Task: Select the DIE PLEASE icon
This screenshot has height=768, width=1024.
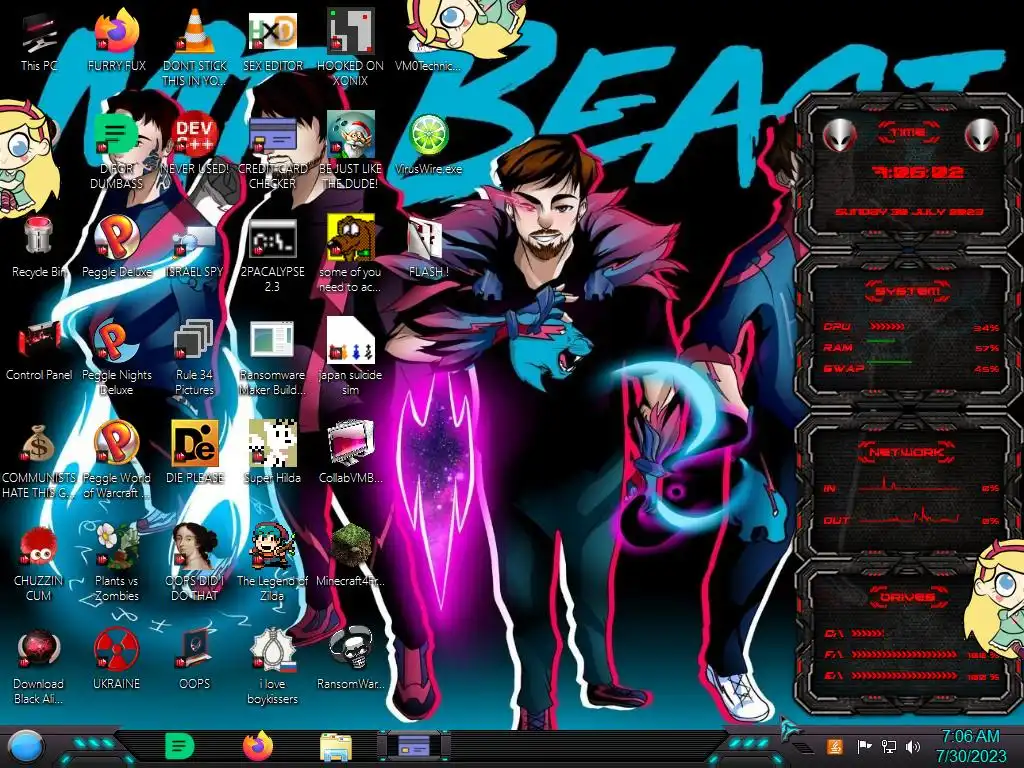Action: point(194,454)
